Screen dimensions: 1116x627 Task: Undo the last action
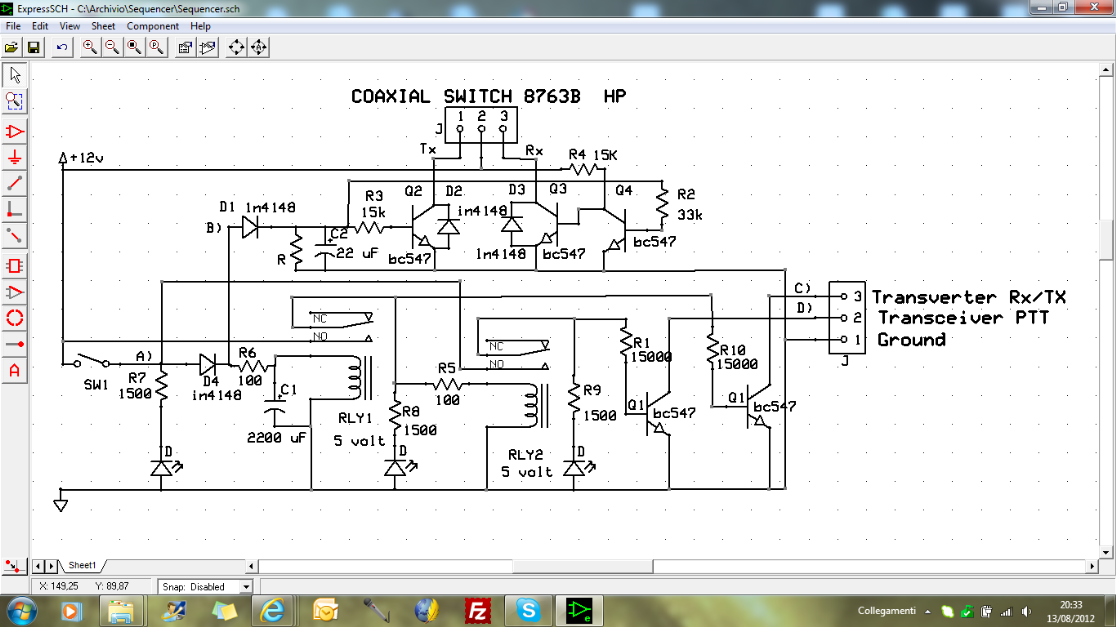point(62,48)
